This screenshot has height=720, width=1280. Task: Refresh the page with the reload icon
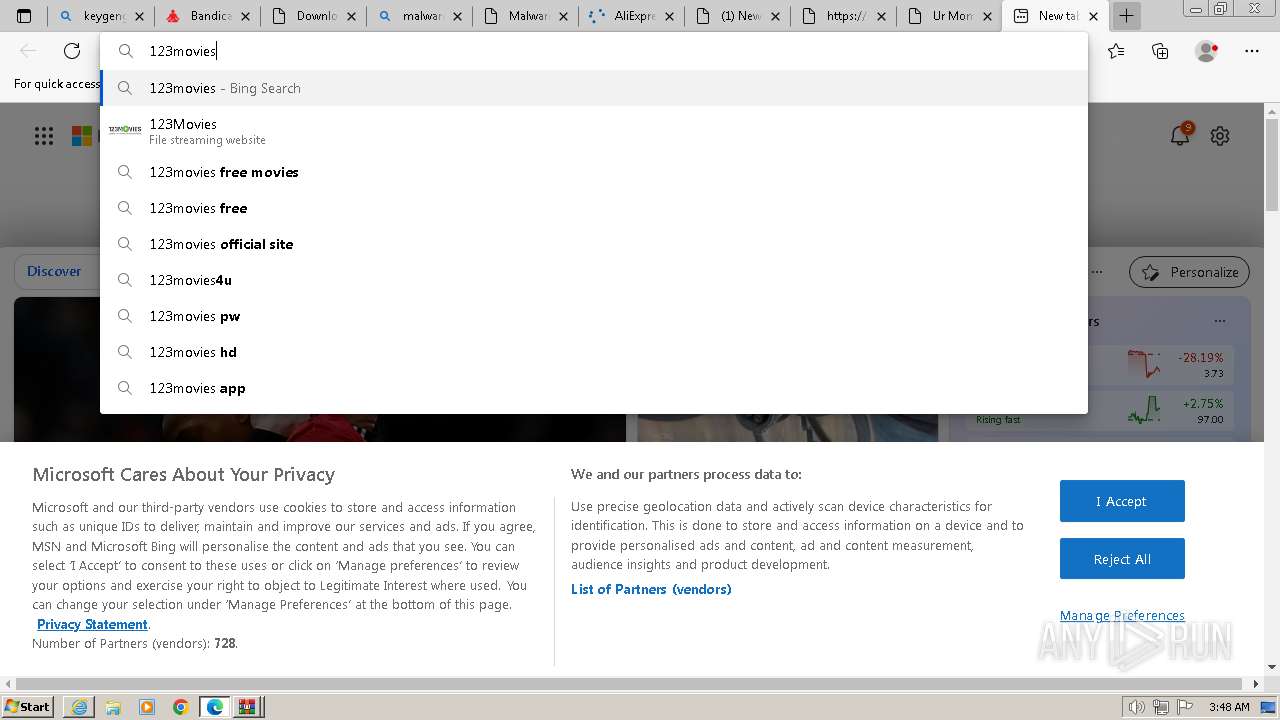[x=72, y=51]
